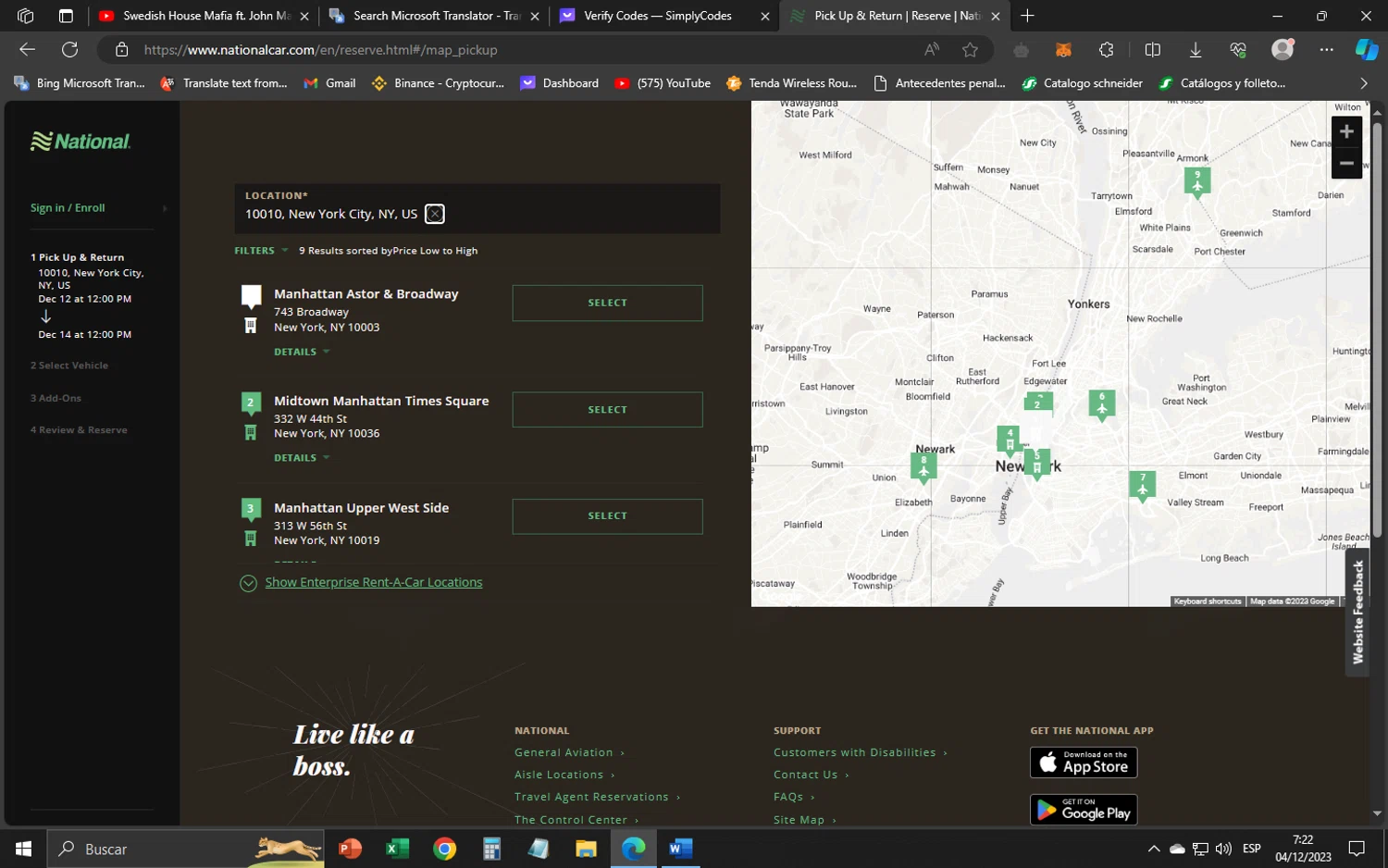The height and width of the screenshot is (868, 1388).
Task: Expand Details for Midtown Manhattan Times Square
Action: pyautogui.click(x=302, y=458)
